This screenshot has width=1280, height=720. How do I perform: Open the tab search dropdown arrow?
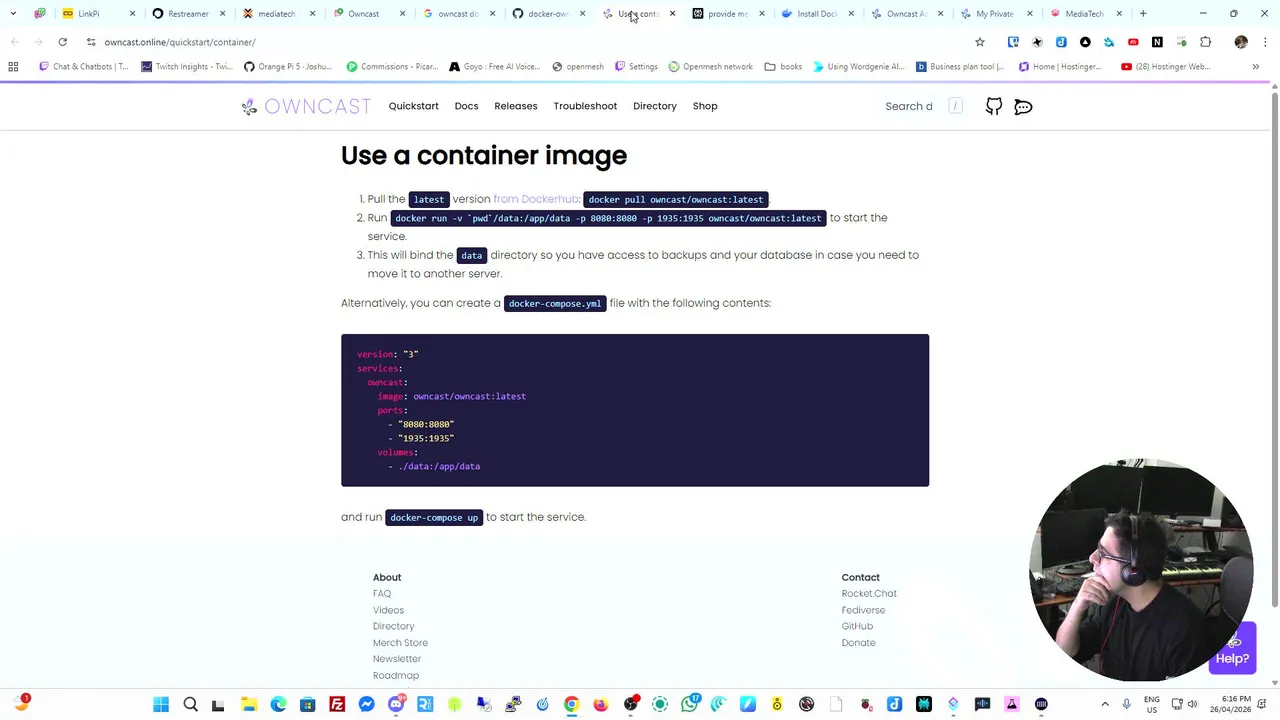13,14
